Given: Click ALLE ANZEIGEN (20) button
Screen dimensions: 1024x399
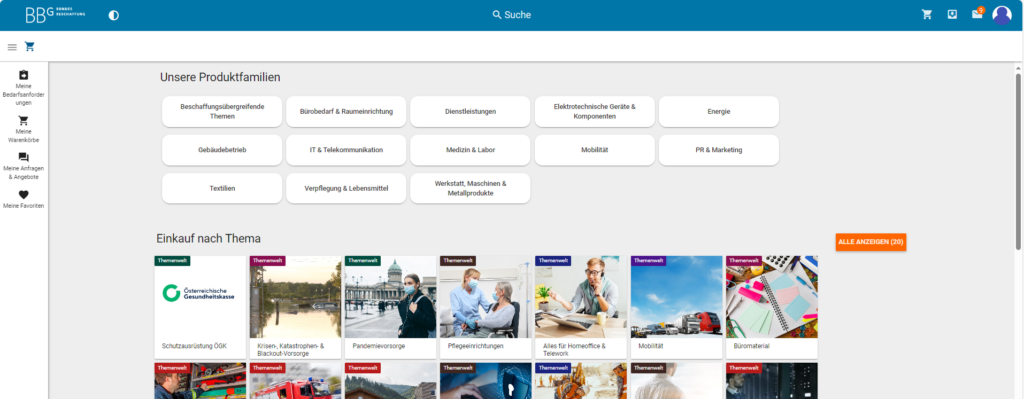Looking at the screenshot, I should coord(871,242).
